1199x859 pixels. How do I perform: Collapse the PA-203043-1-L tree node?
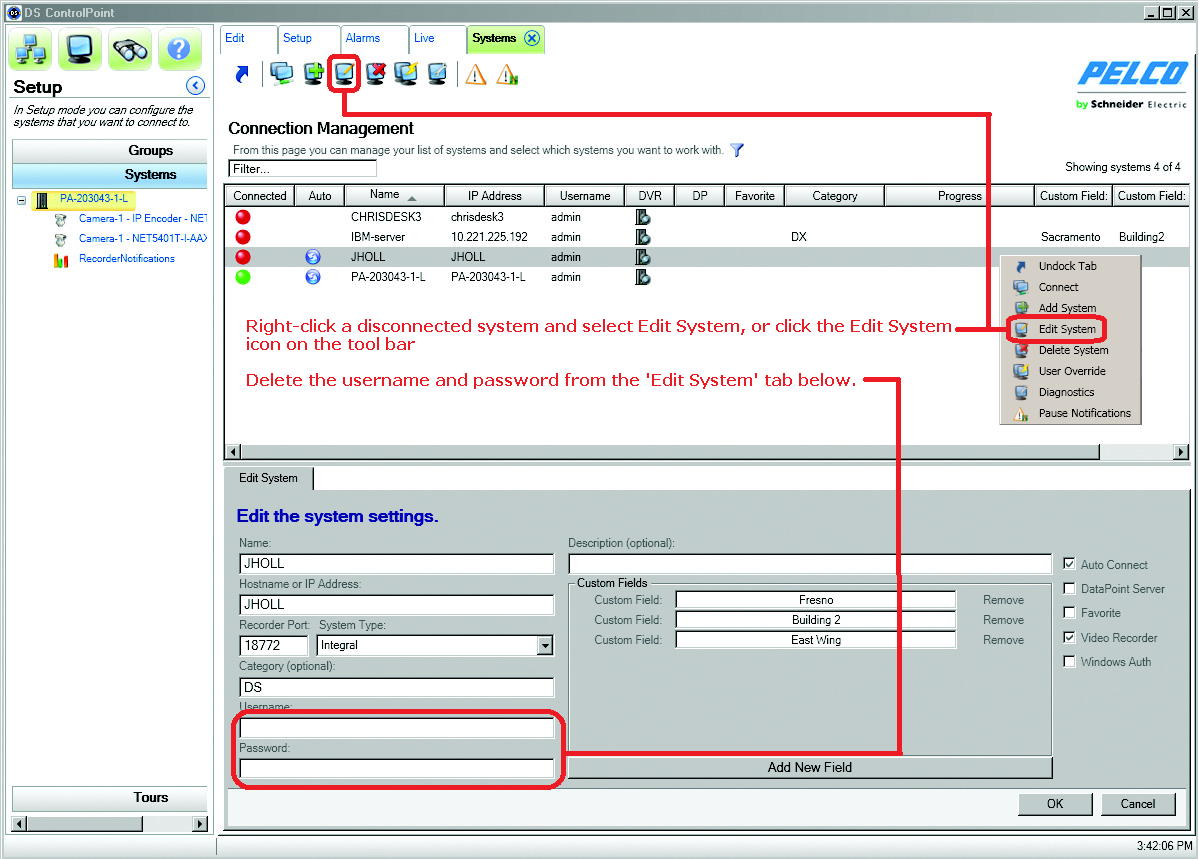tap(22, 199)
